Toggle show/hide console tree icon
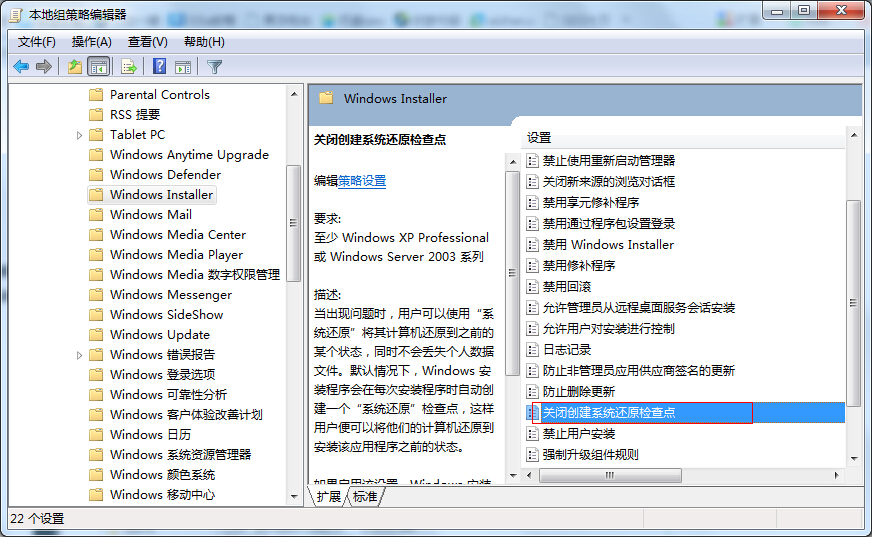 pos(99,67)
